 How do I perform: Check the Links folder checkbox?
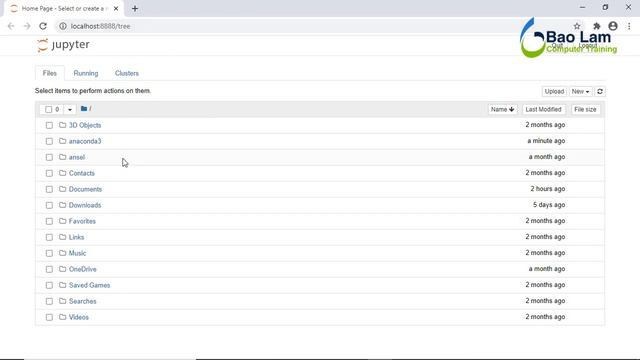point(49,237)
